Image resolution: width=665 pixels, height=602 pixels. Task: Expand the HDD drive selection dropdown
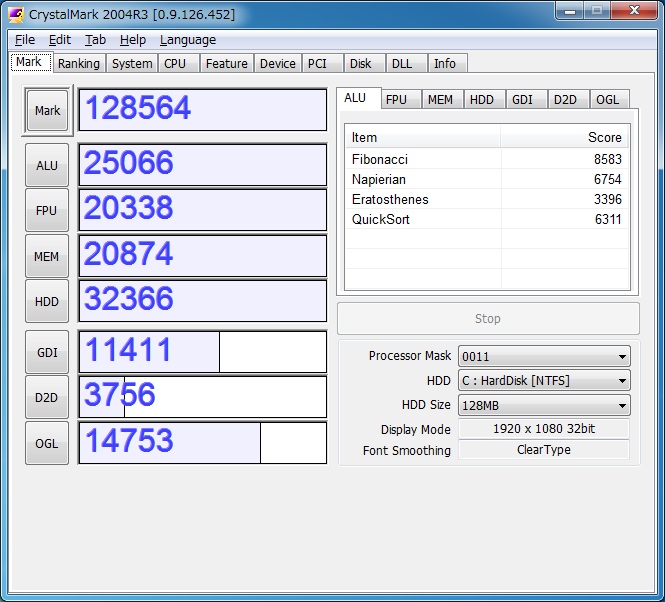[x=543, y=381]
